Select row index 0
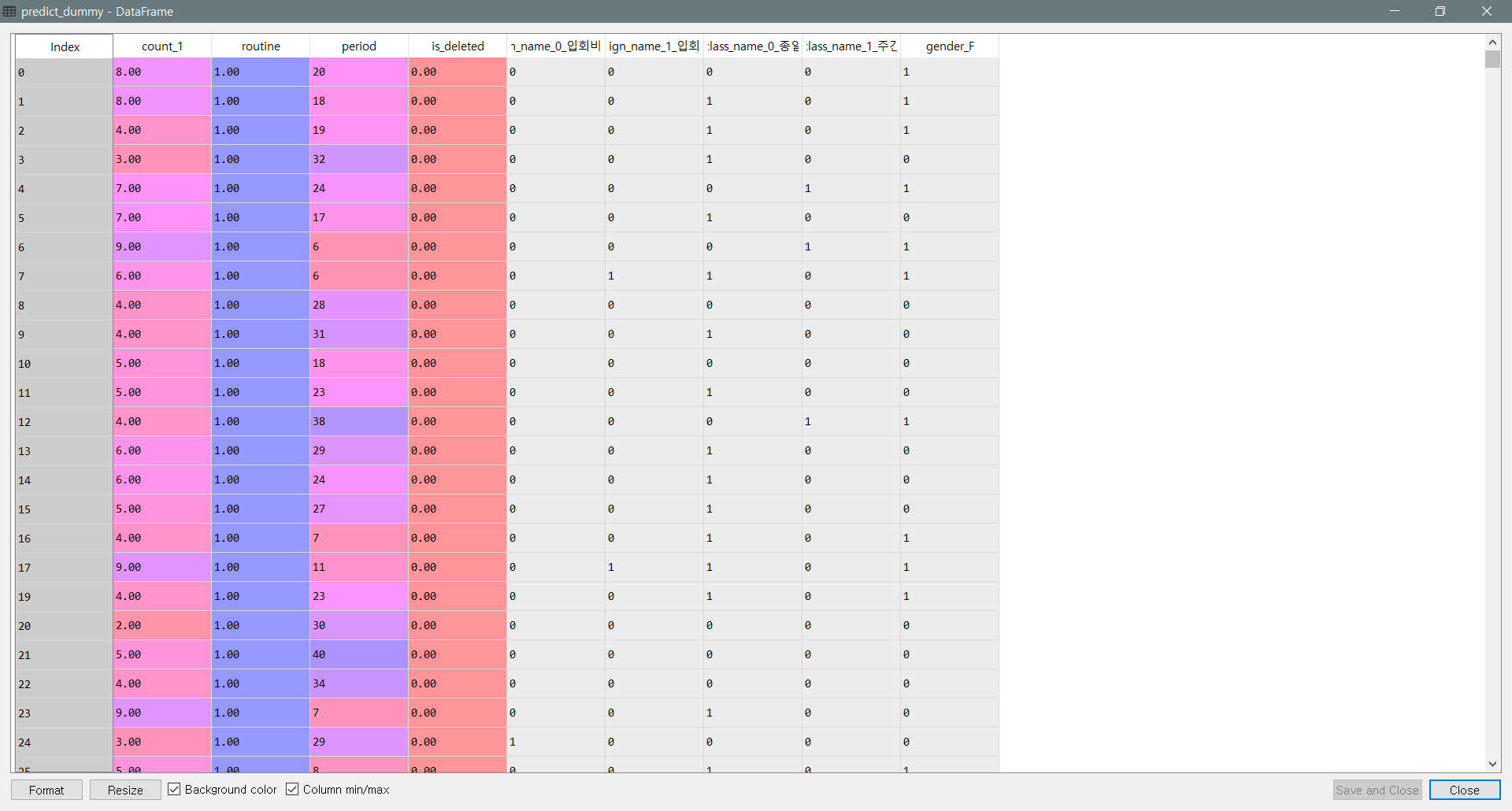1512x811 pixels. pos(64,72)
